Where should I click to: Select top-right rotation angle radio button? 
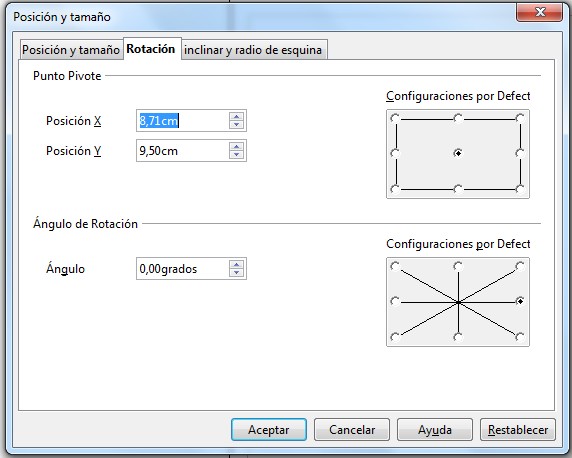[520, 266]
